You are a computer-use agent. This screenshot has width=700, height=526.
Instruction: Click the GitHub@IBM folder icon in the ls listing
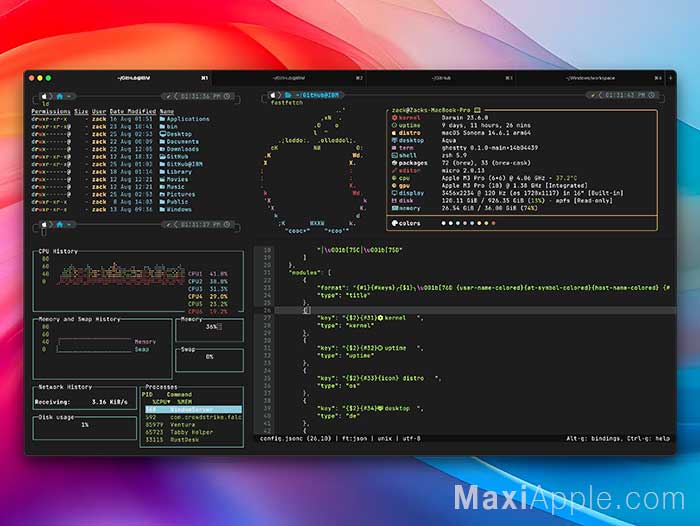(162, 164)
